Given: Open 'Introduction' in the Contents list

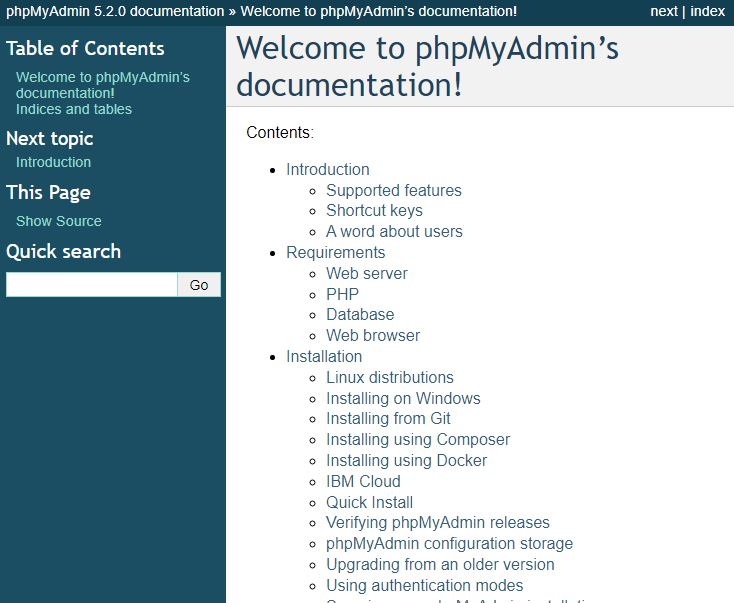Looking at the screenshot, I should [x=328, y=169].
